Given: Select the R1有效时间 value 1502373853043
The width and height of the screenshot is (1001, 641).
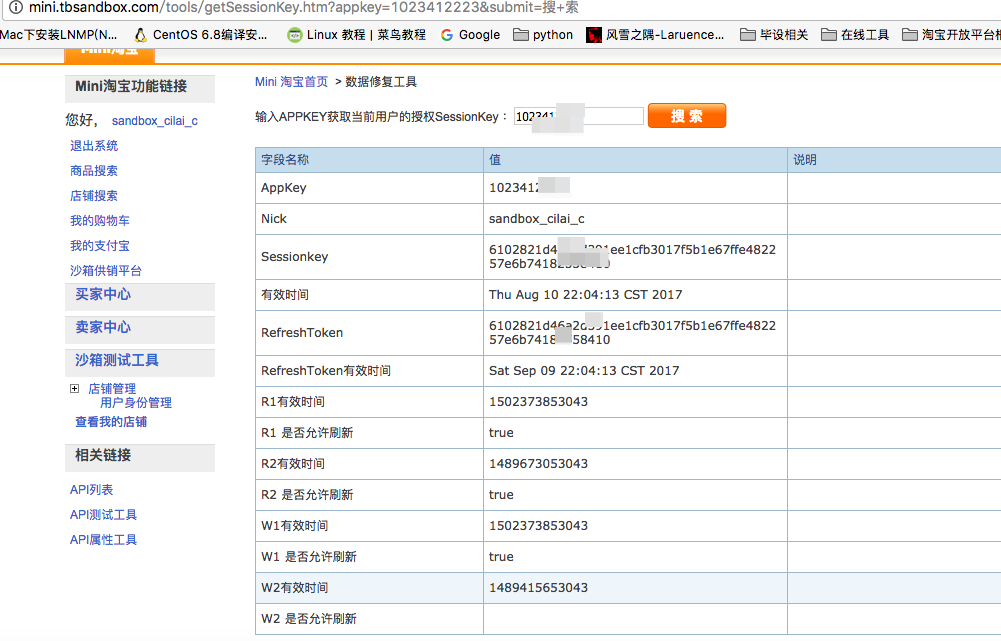Looking at the screenshot, I should click(x=538, y=402).
